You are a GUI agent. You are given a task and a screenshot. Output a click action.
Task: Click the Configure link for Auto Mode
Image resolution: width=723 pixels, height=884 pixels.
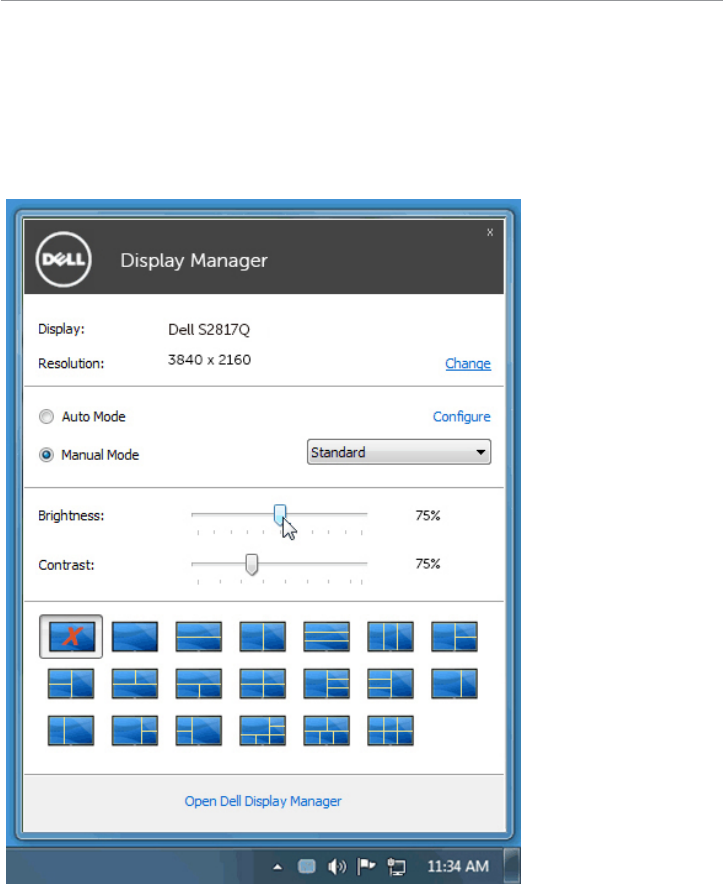click(x=461, y=417)
